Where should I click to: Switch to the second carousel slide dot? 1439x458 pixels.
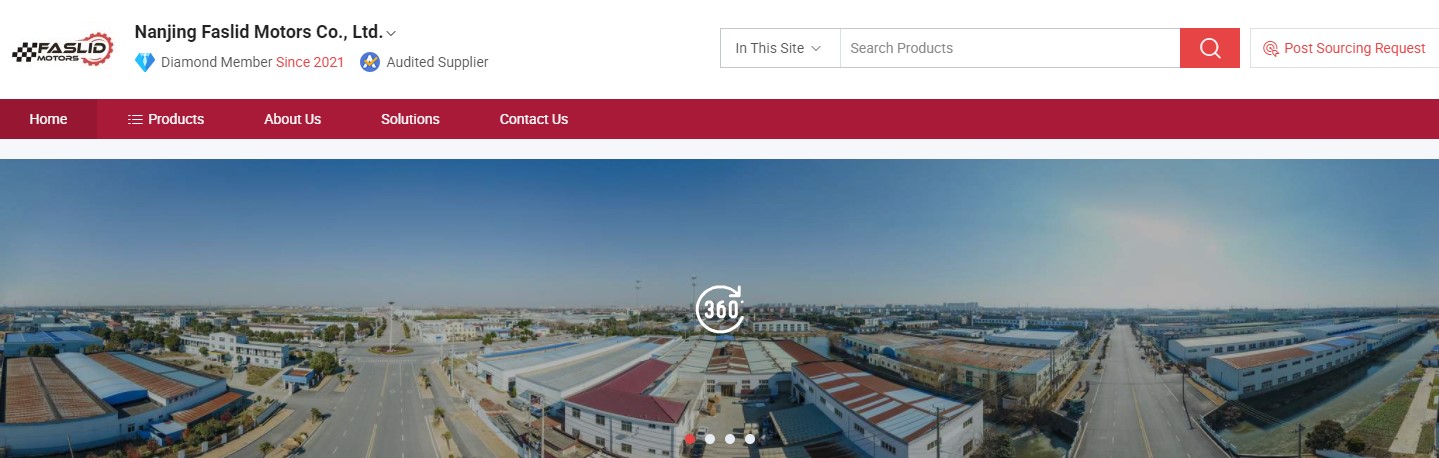(x=710, y=438)
